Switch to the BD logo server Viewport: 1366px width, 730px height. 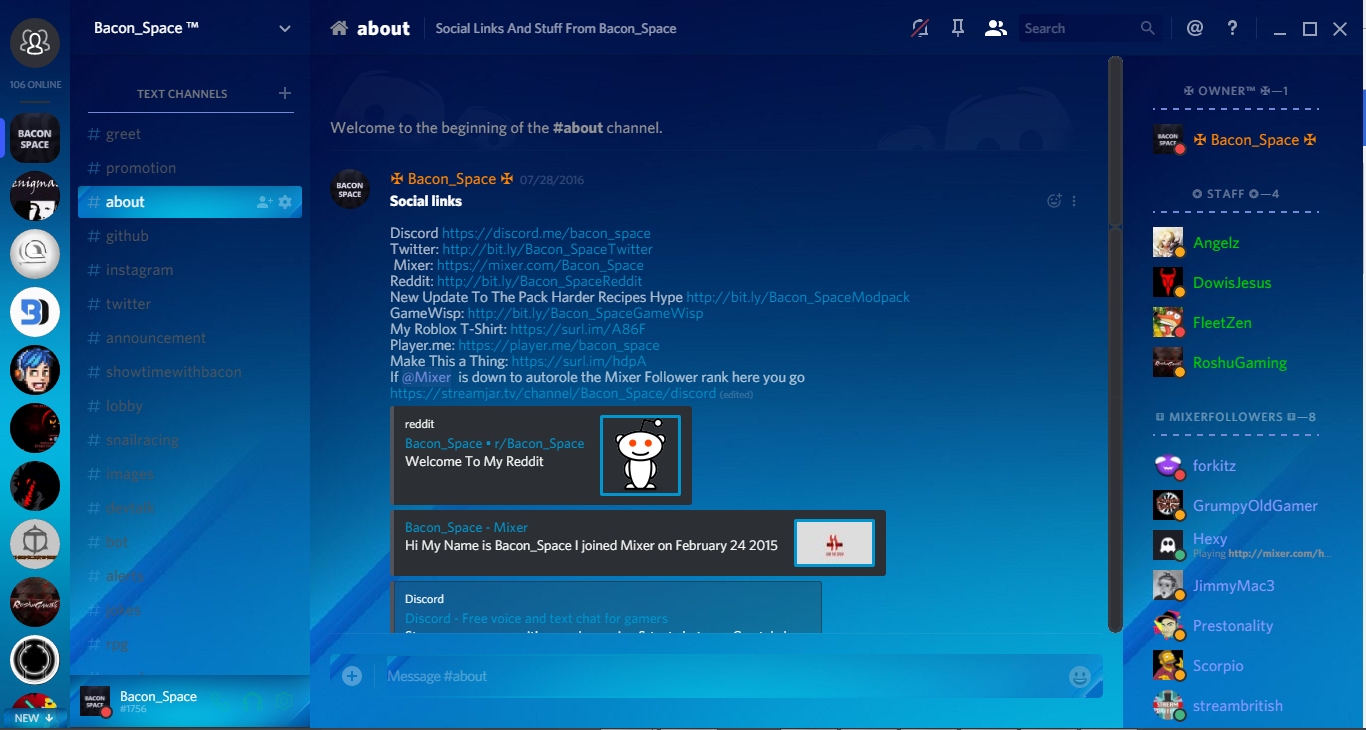[x=35, y=312]
